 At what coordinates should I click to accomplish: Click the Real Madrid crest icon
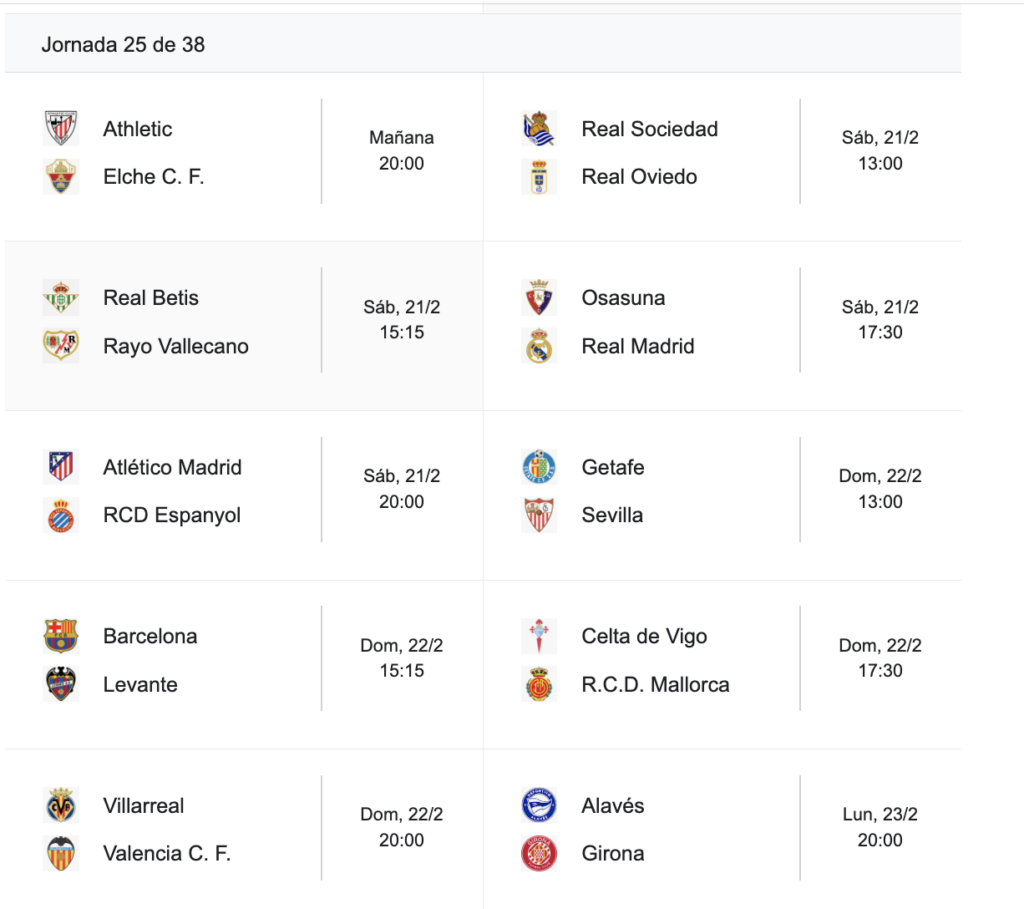pyautogui.click(x=539, y=346)
